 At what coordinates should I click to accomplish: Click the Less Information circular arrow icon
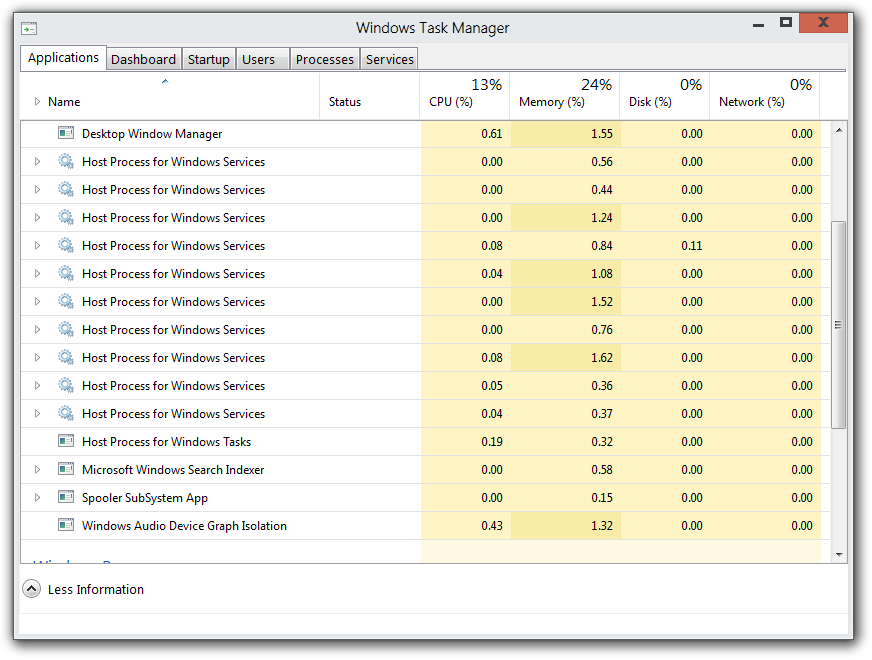click(x=31, y=589)
